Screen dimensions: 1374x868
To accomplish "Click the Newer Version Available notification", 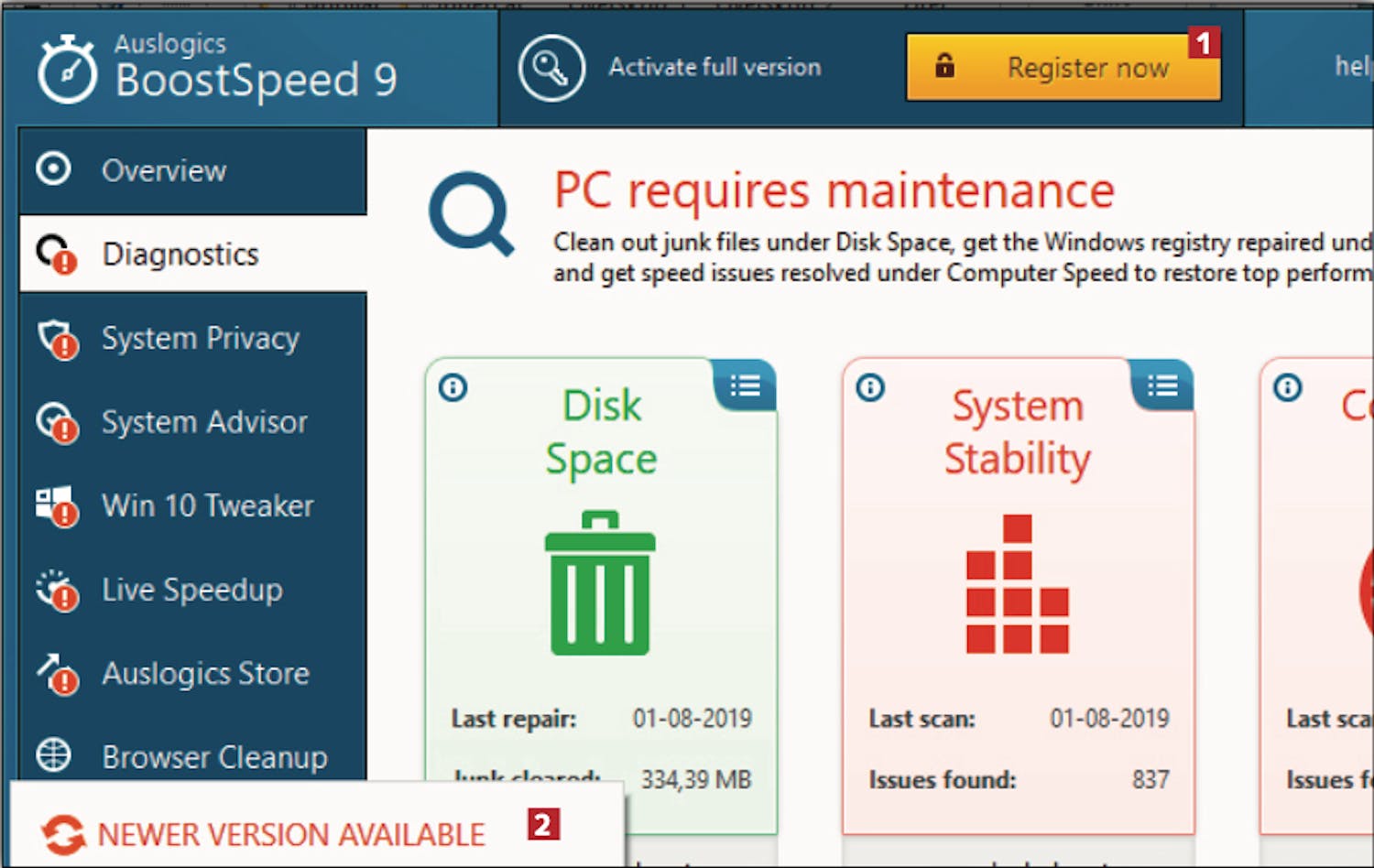I will click(x=290, y=834).
